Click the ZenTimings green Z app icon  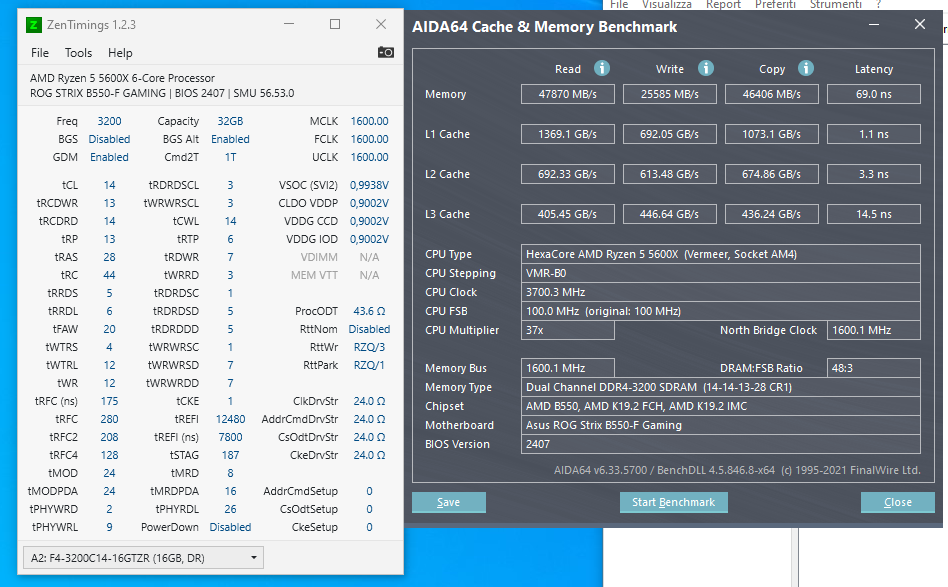34,25
